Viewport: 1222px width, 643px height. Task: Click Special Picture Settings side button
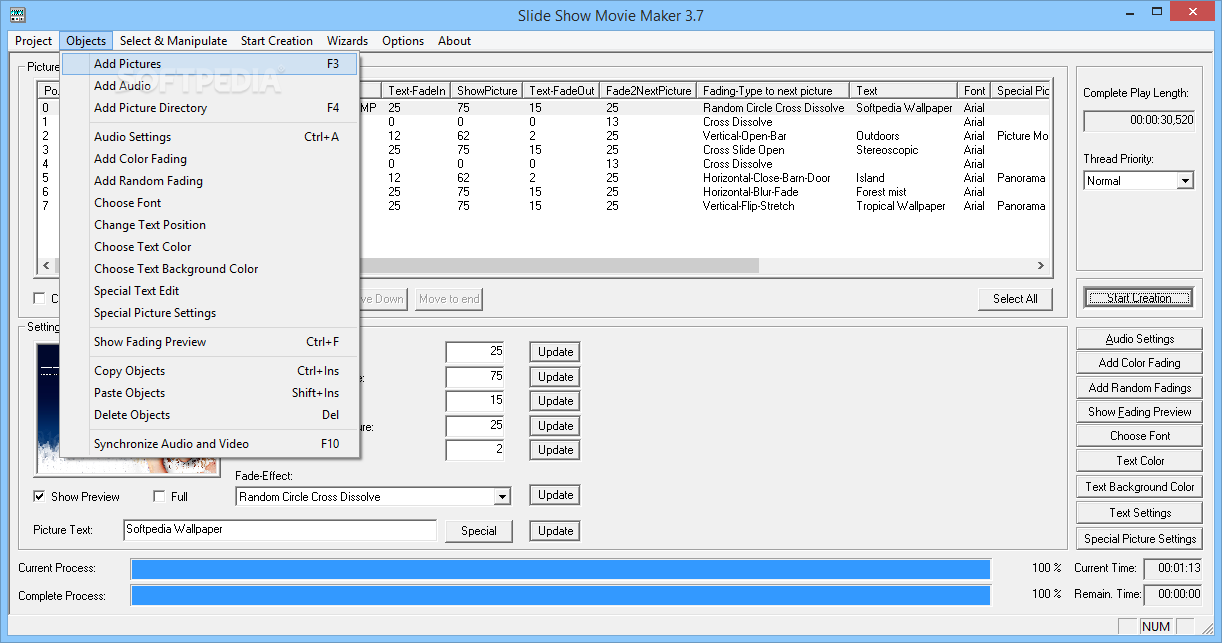[x=1140, y=539]
